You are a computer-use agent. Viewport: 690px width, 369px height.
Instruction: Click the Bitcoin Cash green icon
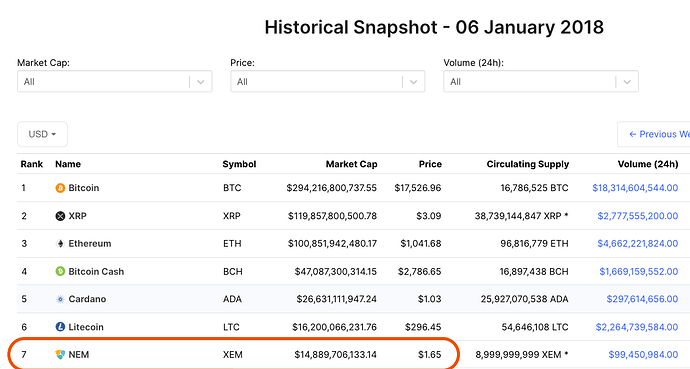pyautogui.click(x=60, y=271)
